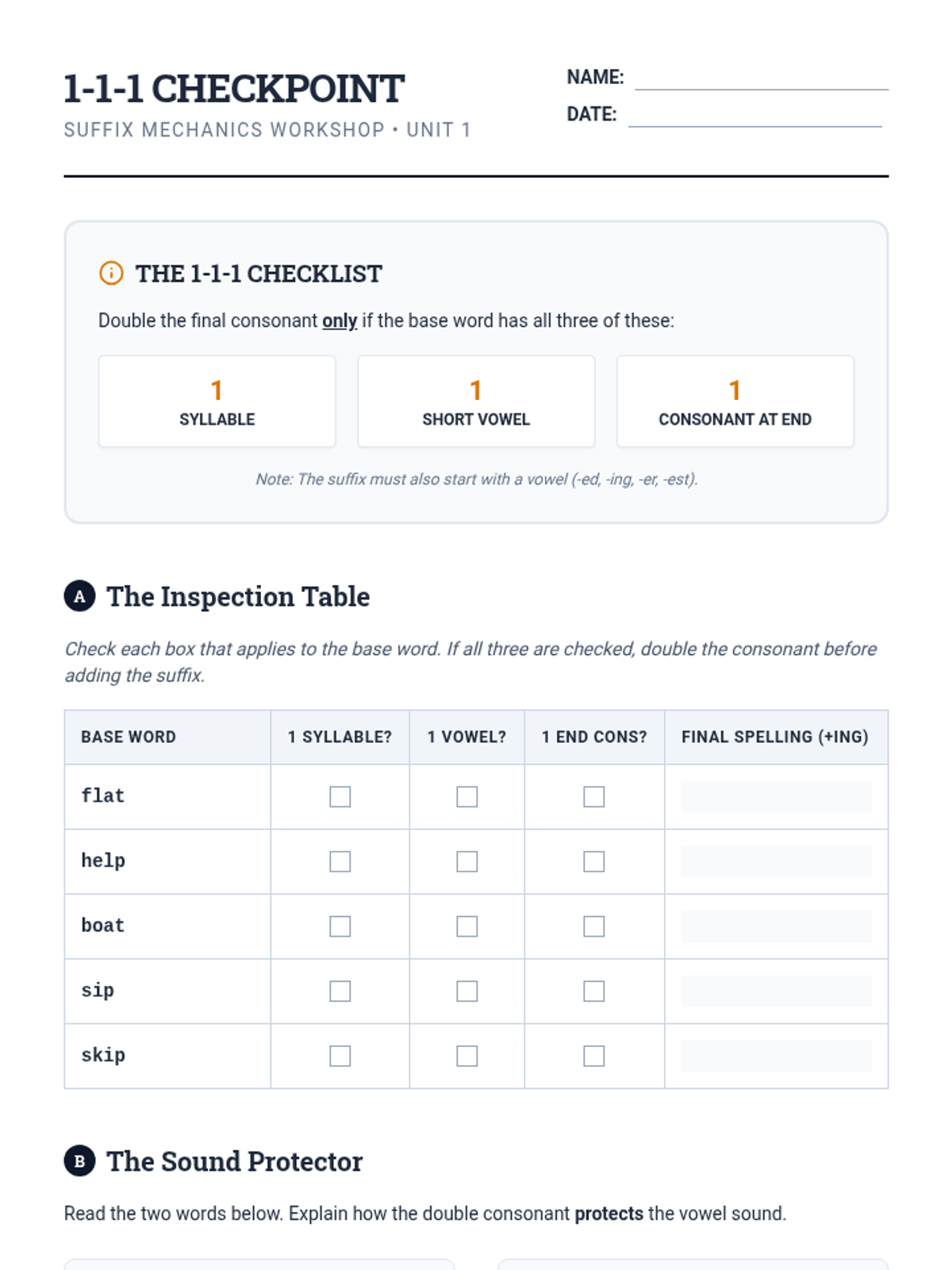Click the info icon beside Checklist heading

click(x=111, y=273)
